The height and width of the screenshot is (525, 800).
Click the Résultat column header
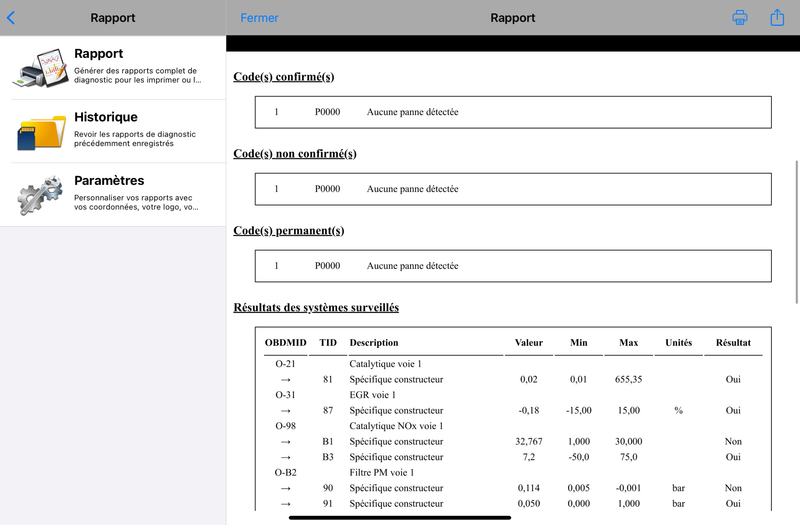tap(733, 343)
